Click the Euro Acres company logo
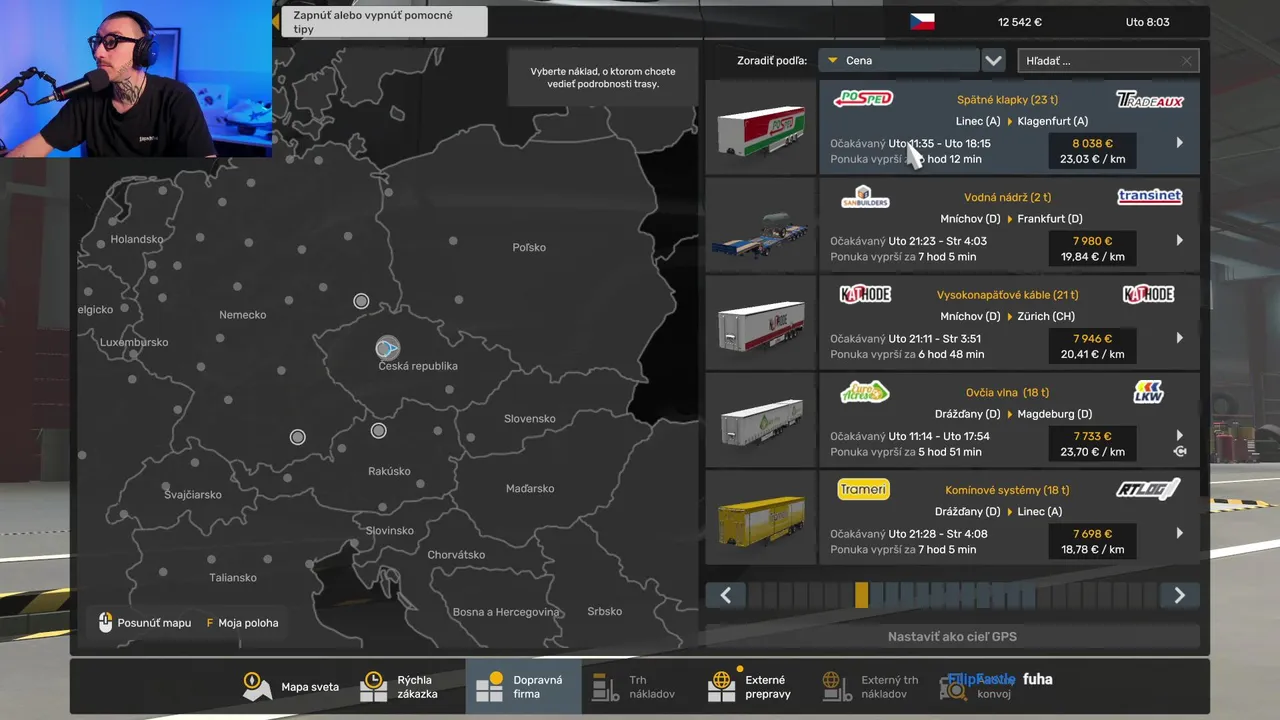 865,392
